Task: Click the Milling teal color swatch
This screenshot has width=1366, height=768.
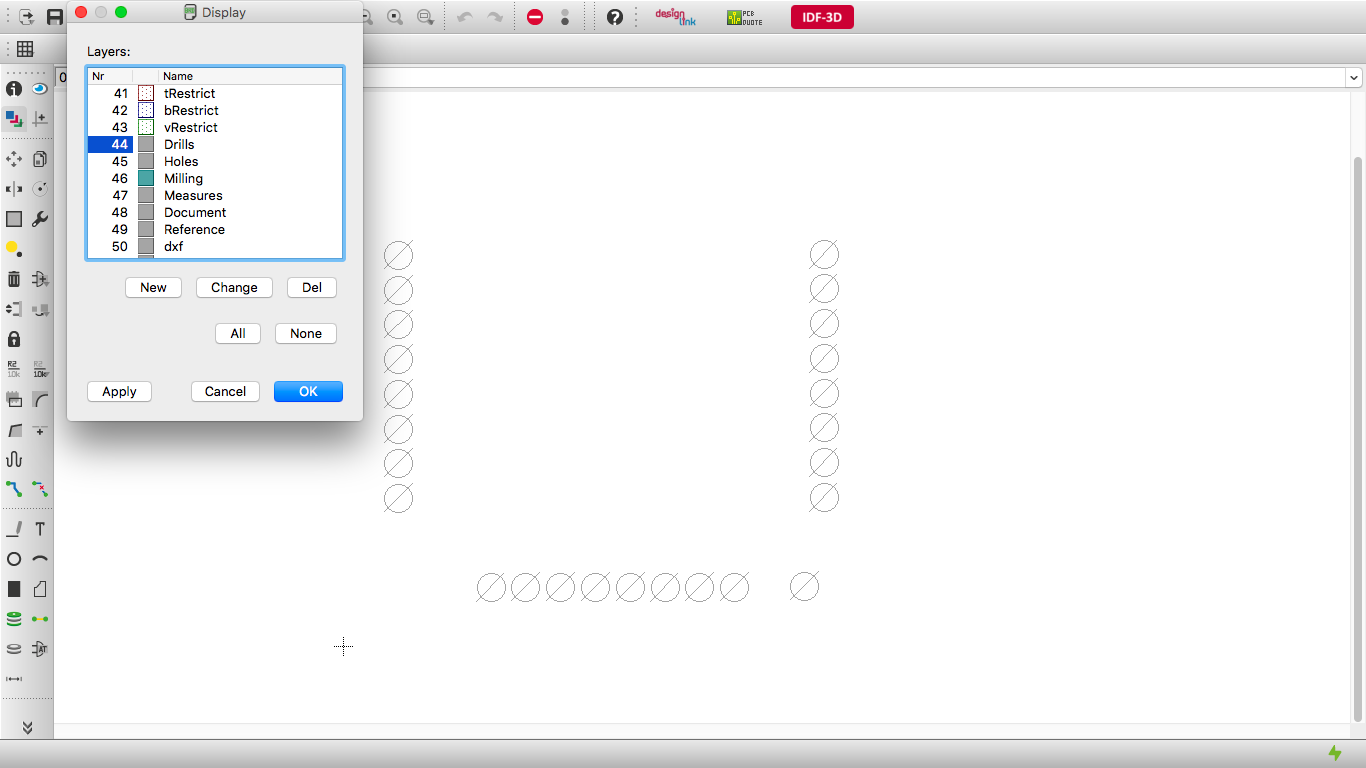Action: (x=146, y=178)
